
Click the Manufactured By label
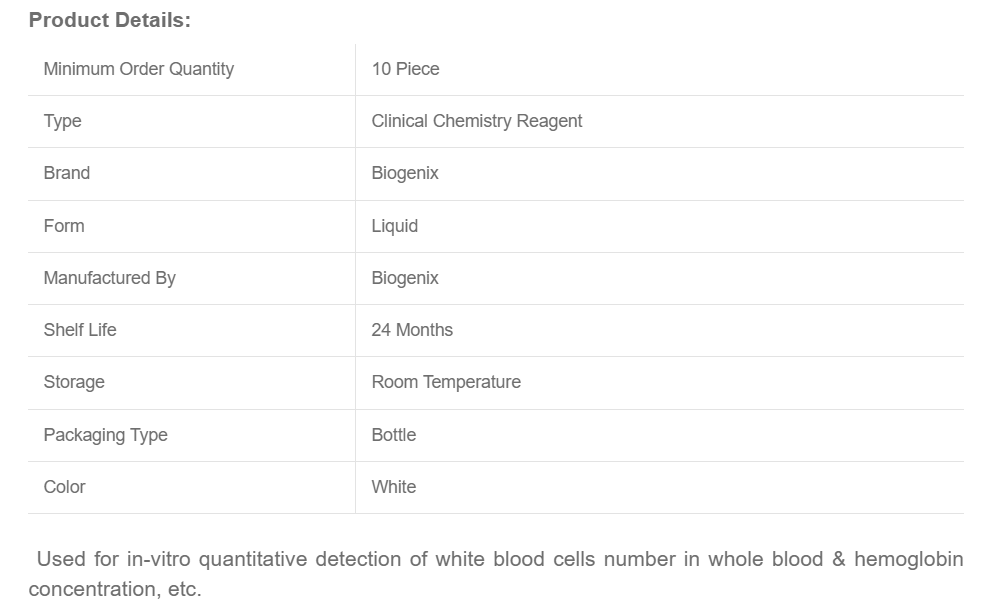pos(109,278)
